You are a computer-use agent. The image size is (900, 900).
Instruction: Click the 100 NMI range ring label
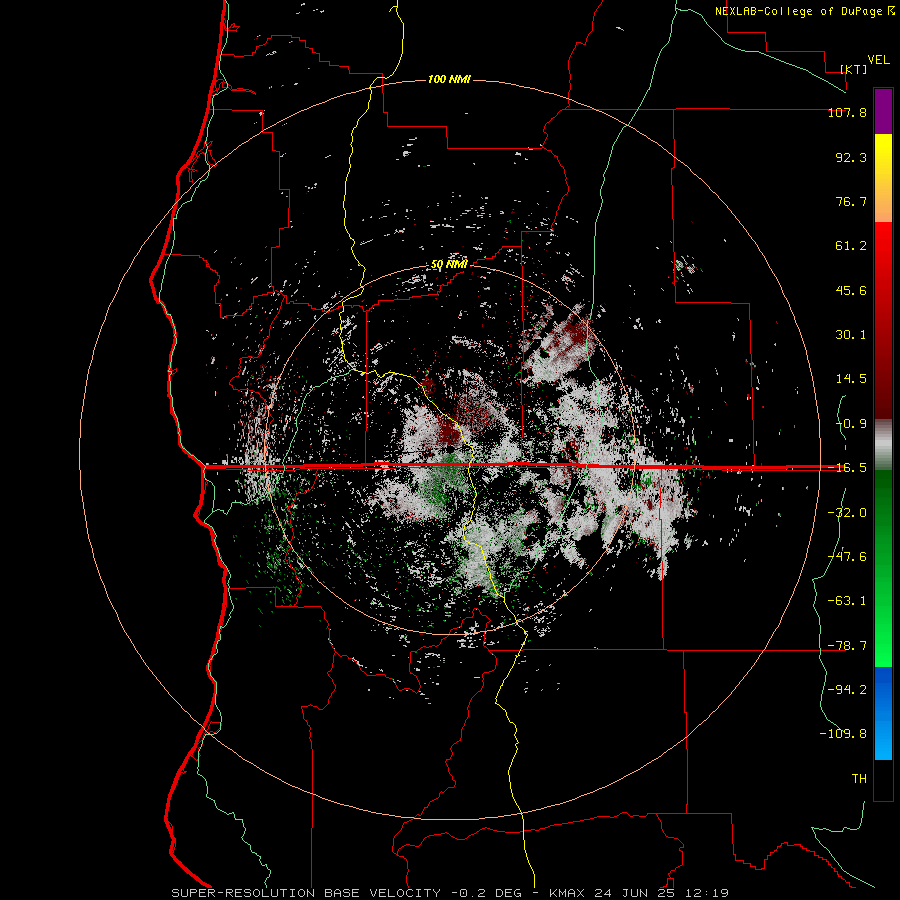point(449,79)
